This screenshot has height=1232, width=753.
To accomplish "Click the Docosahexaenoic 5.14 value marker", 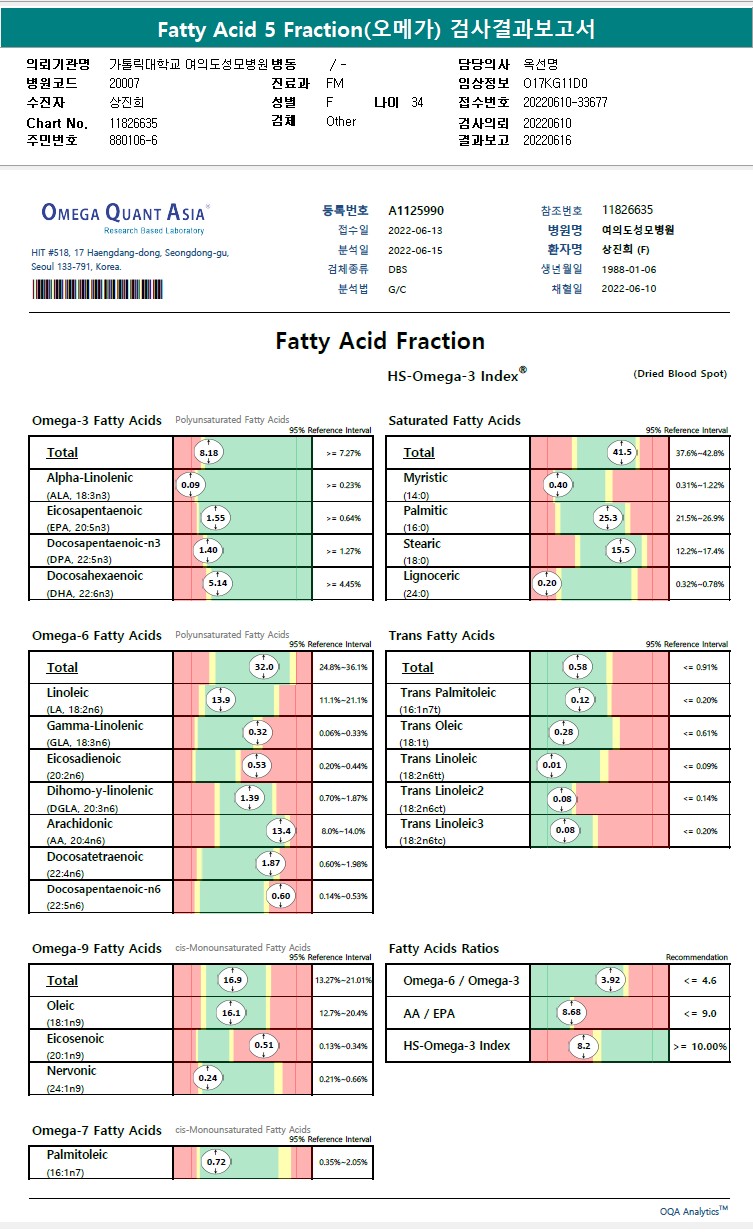I will [x=217, y=583].
